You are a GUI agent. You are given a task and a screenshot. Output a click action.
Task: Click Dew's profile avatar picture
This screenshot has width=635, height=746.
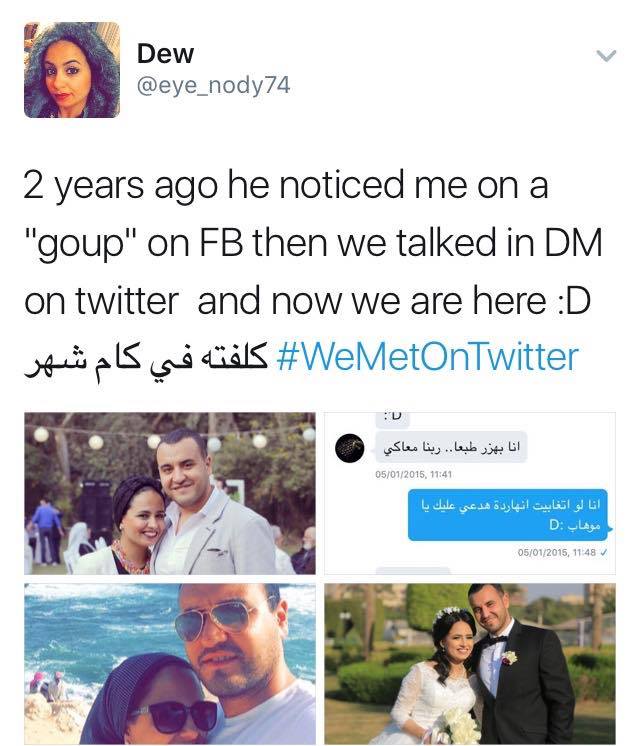tap(72, 70)
